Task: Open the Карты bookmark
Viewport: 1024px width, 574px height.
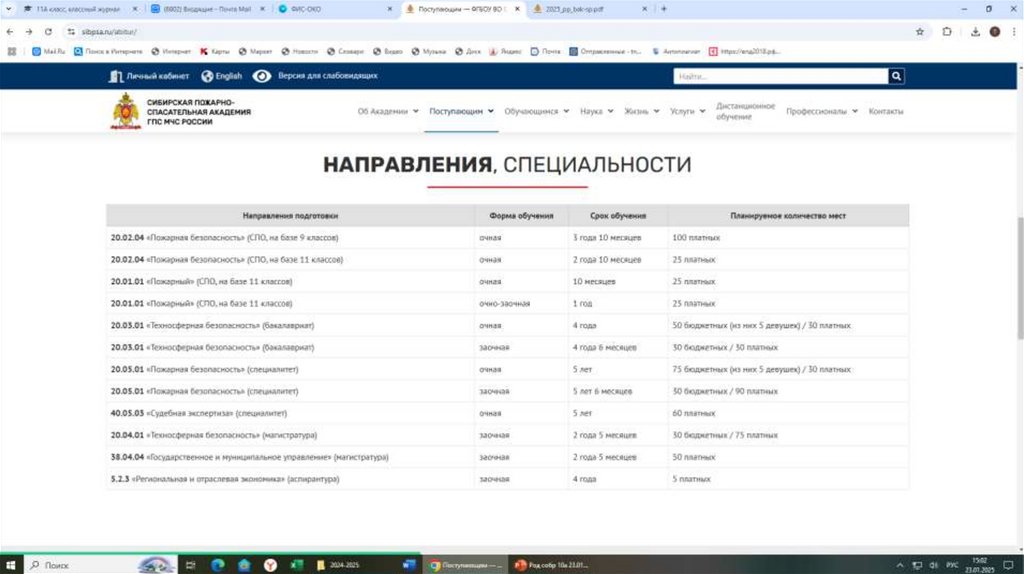Action: pos(215,51)
